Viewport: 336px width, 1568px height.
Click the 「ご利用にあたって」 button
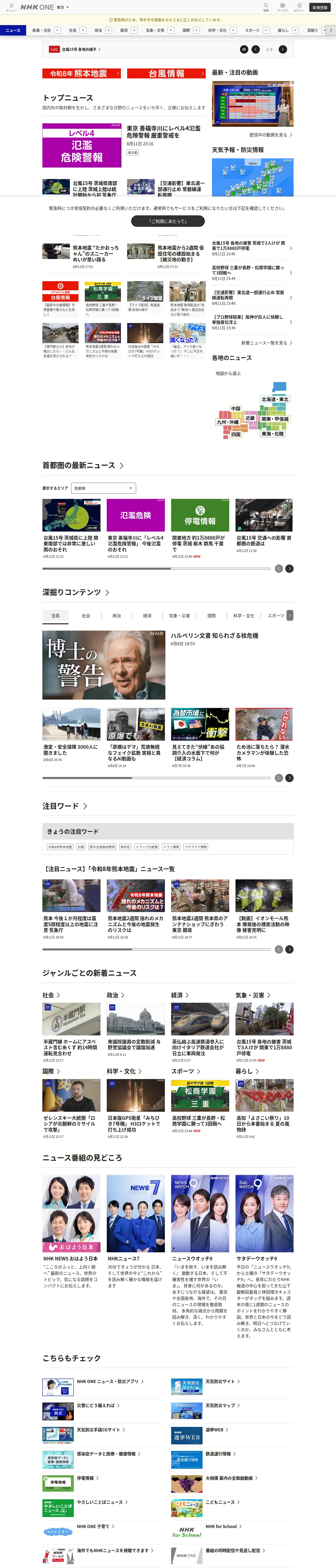point(168,221)
